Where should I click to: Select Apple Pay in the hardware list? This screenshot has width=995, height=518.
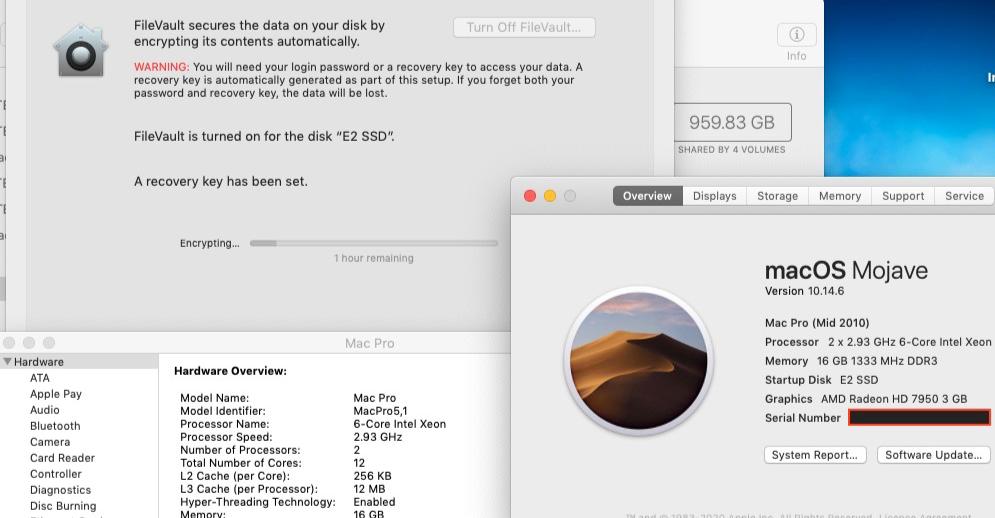56,394
